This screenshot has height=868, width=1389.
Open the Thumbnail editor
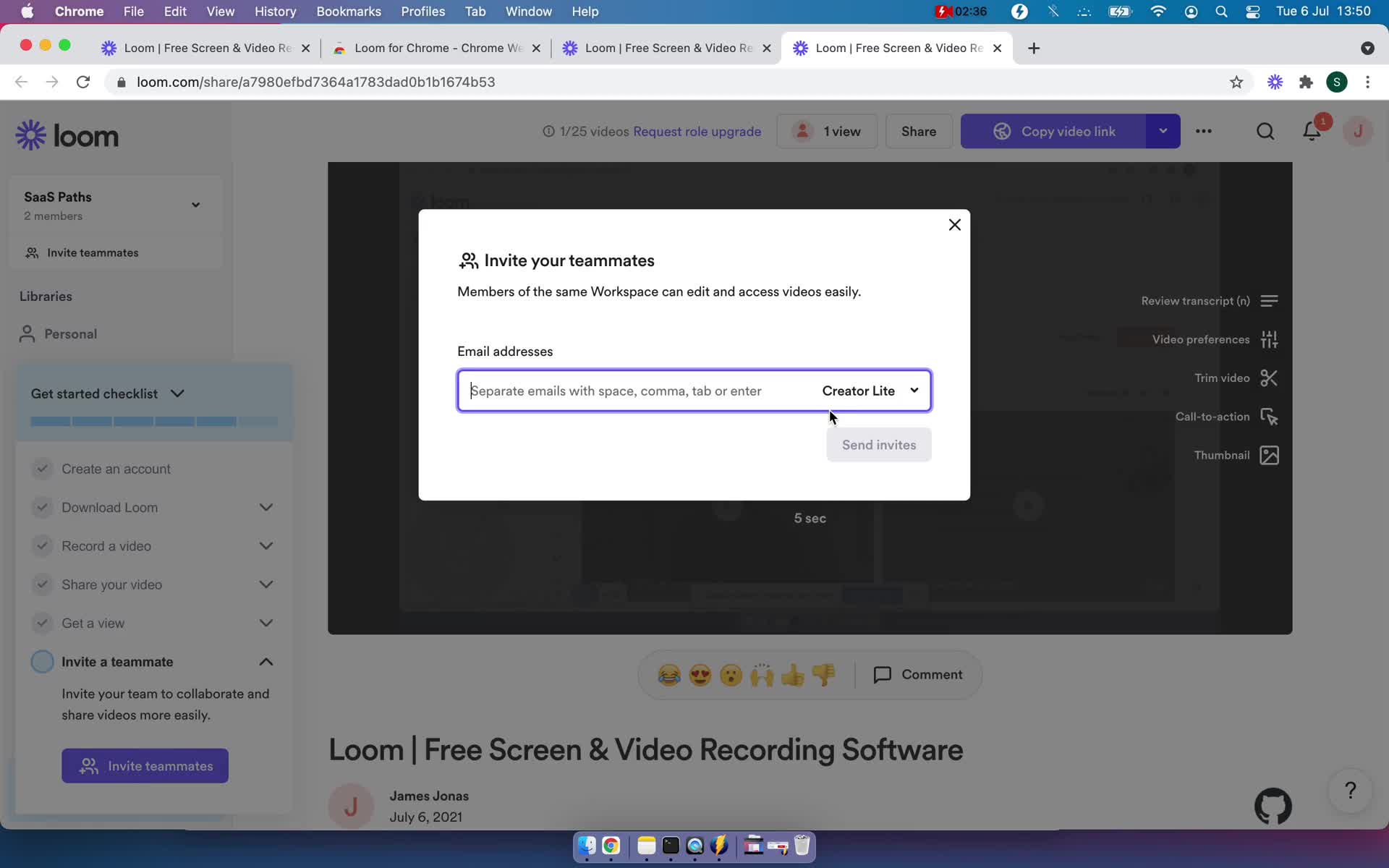(x=1233, y=455)
